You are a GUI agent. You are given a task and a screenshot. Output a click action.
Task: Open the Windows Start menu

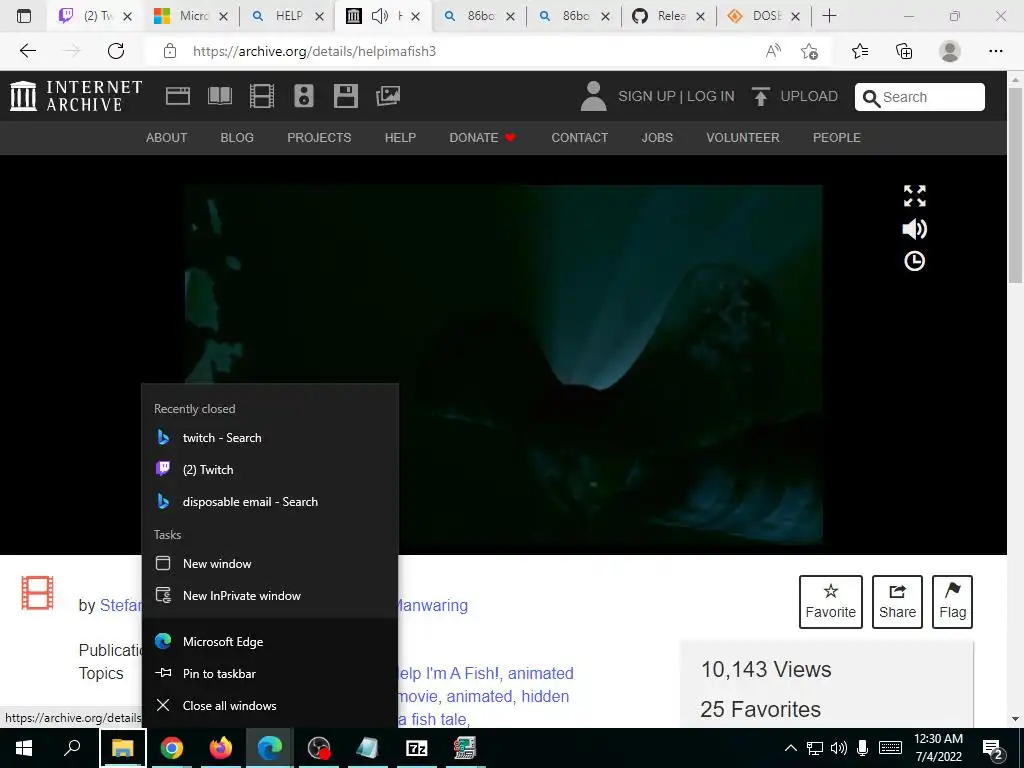[x=24, y=748]
